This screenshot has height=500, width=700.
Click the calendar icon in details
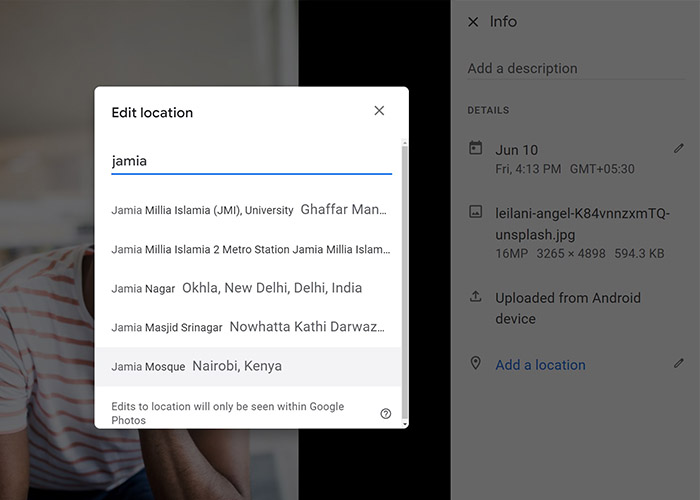pos(475,148)
